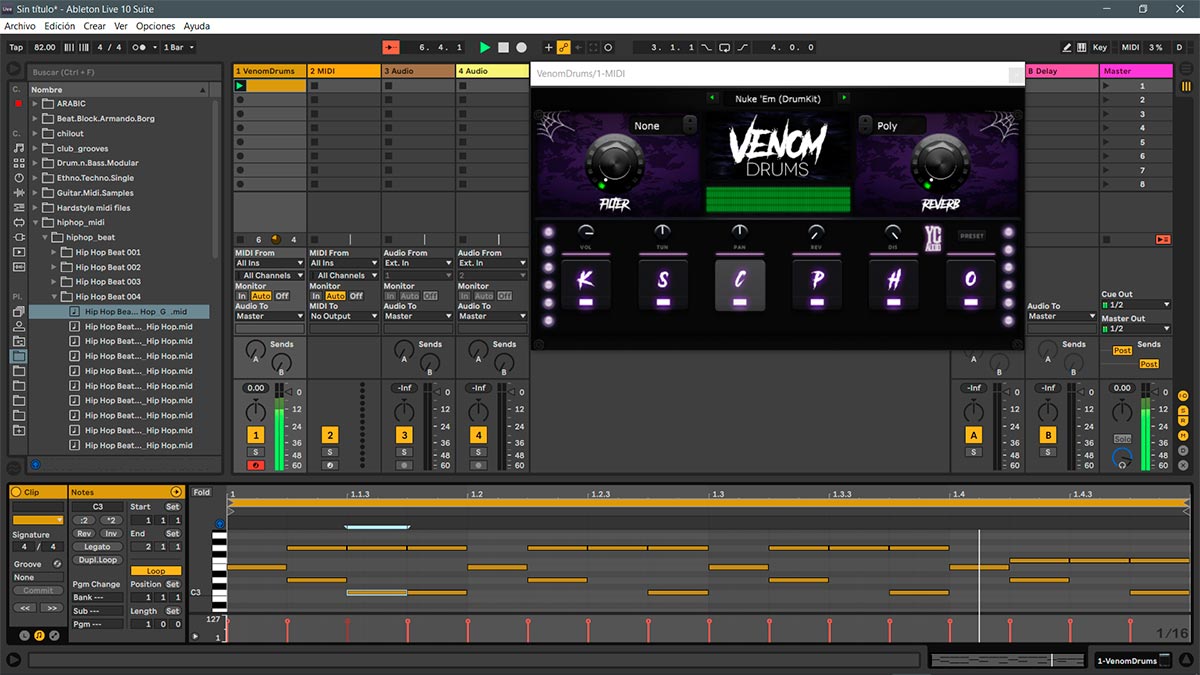
Task: Open MIDI map mode
Action: pyautogui.click(x=1130, y=47)
